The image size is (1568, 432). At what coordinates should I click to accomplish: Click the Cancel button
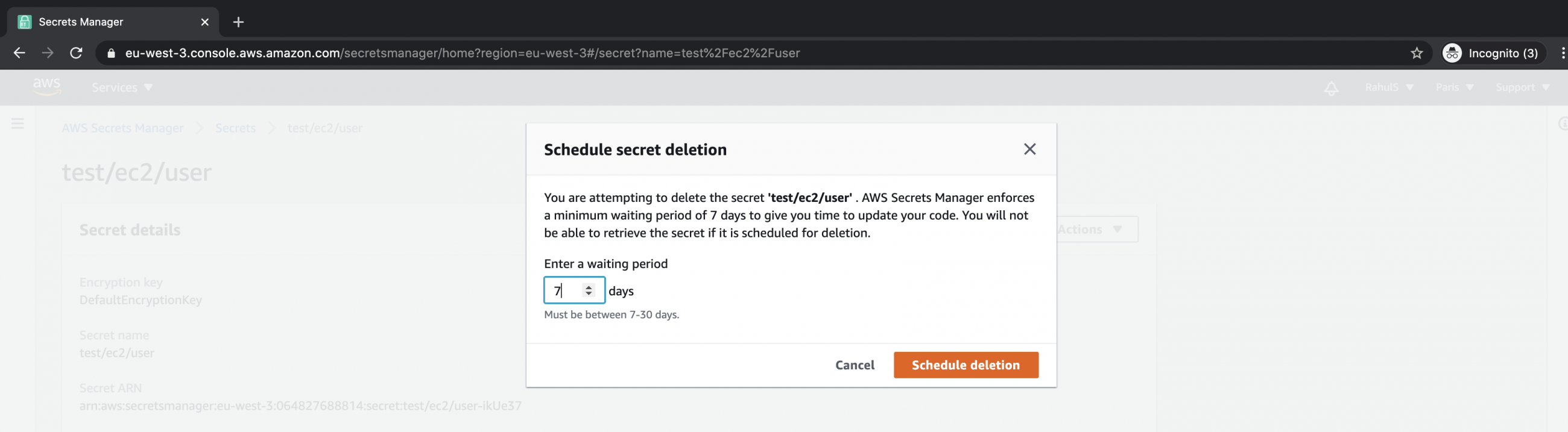[x=854, y=365]
